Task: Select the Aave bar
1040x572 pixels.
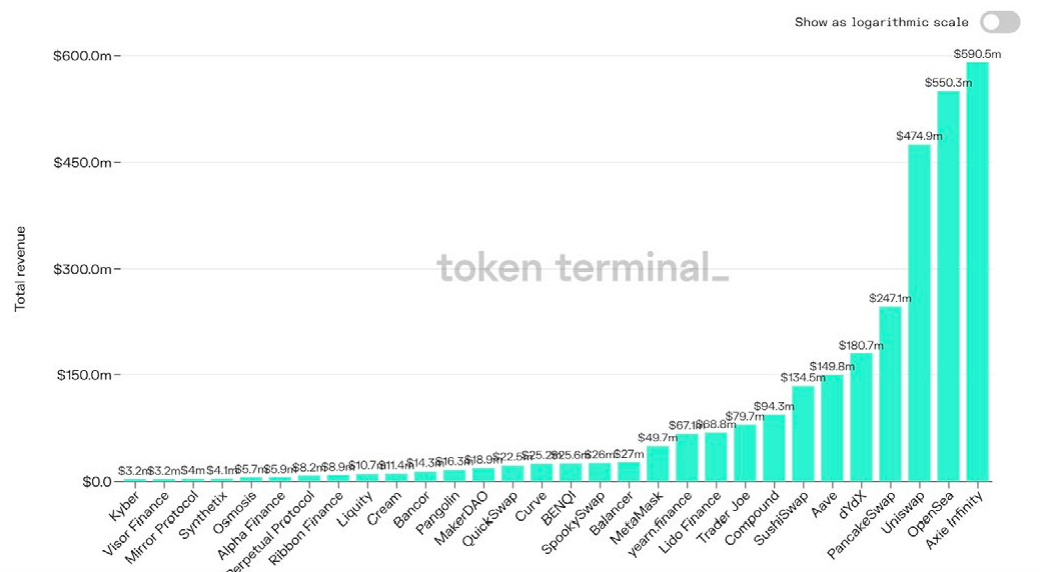Action: [x=832, y=428]
